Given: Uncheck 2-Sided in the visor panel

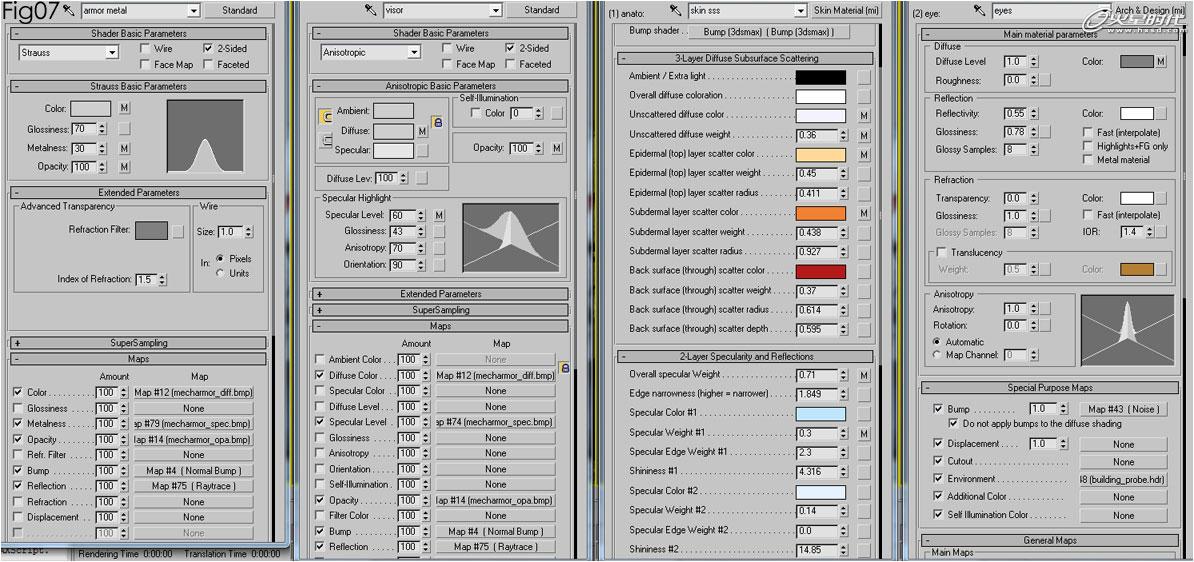Looking at the screenshot, I should [509, 48].
